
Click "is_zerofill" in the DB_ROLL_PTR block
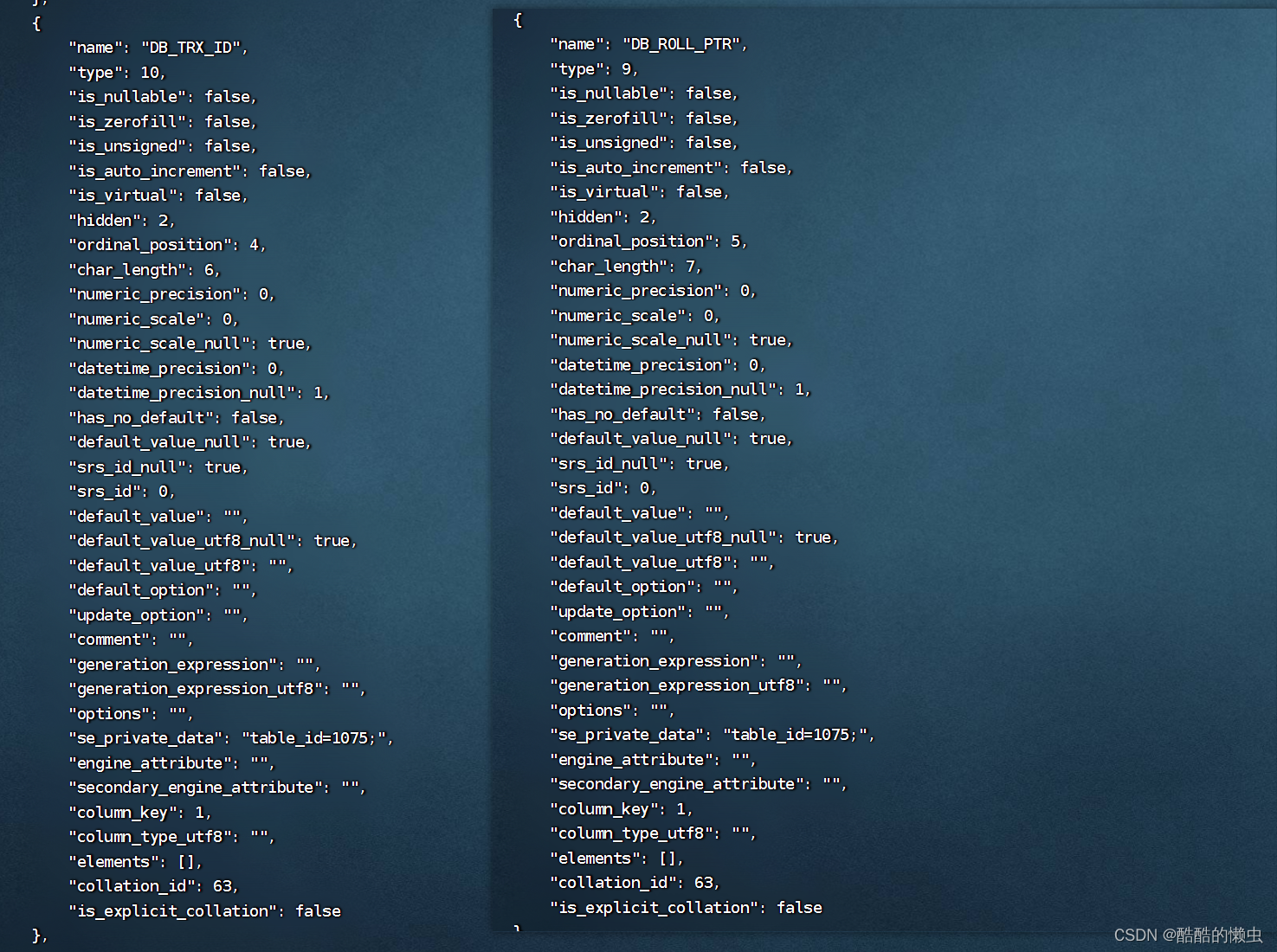click(644, 119)
